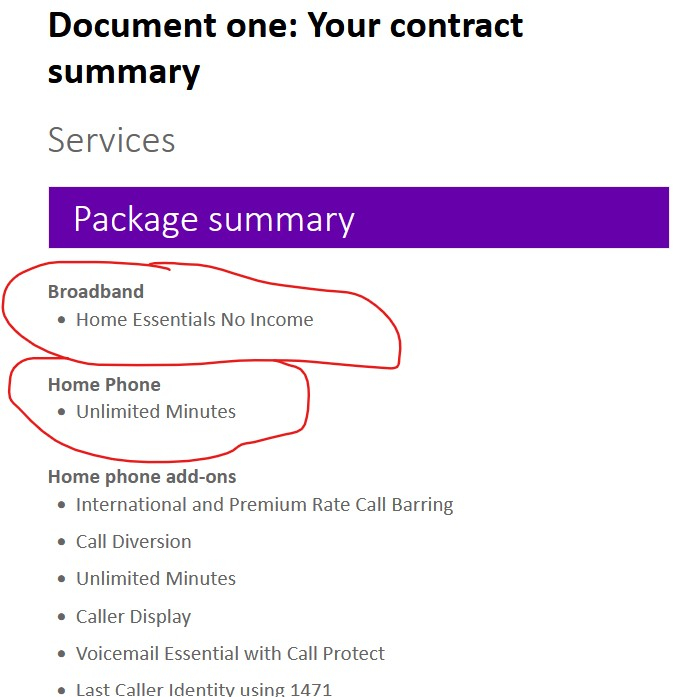This screenshot has width=690, height=697.
Task: Click the bullet beside Voicemail Essential
Action: pos(62,653)
